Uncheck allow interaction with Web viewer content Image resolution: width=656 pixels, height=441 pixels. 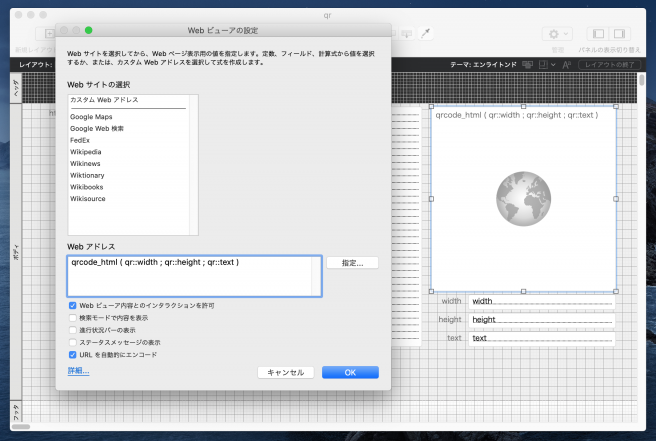pos(72,305)
